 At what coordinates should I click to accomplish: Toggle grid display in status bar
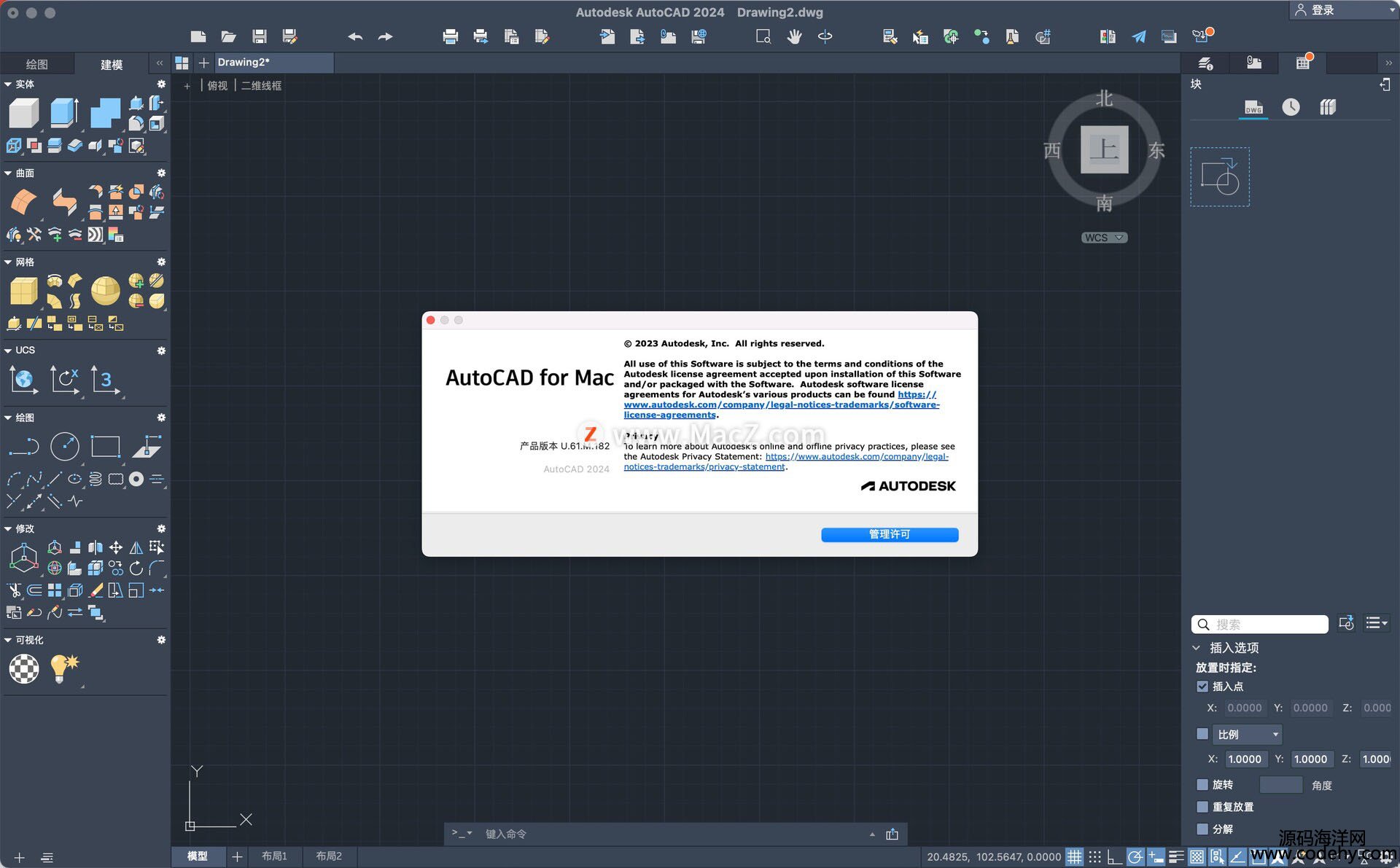coord(1074,857)
